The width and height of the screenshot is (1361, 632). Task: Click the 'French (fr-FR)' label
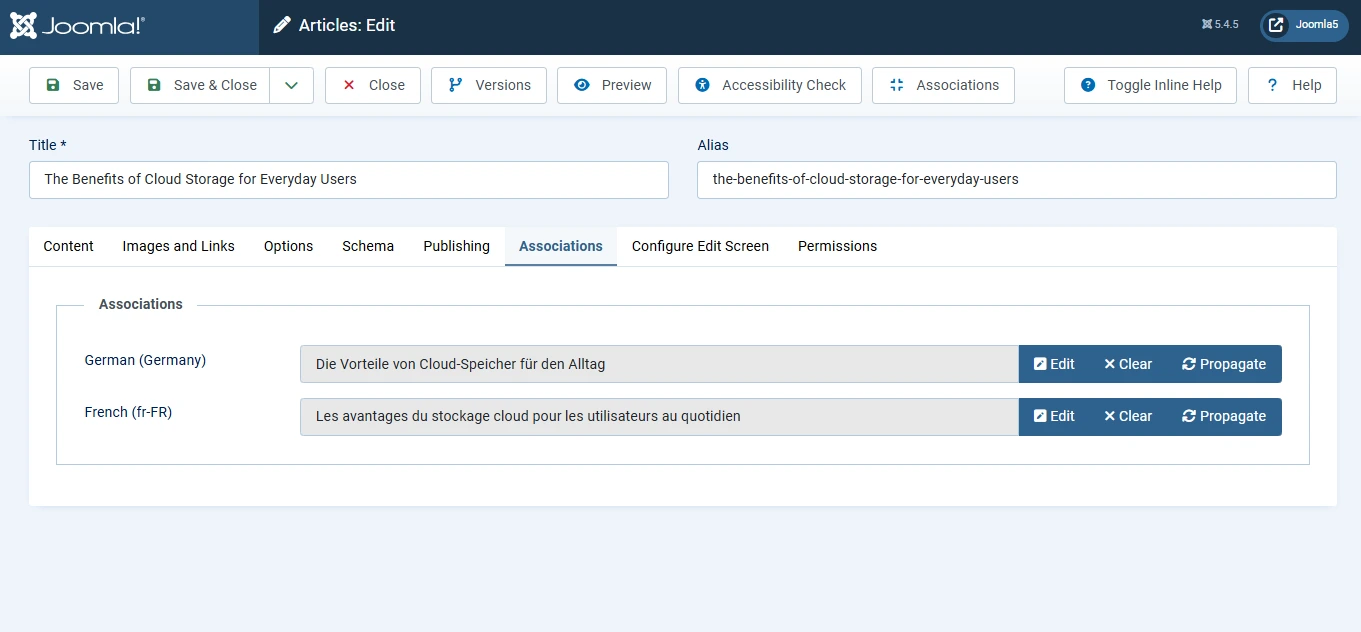(x=128, y=412)
